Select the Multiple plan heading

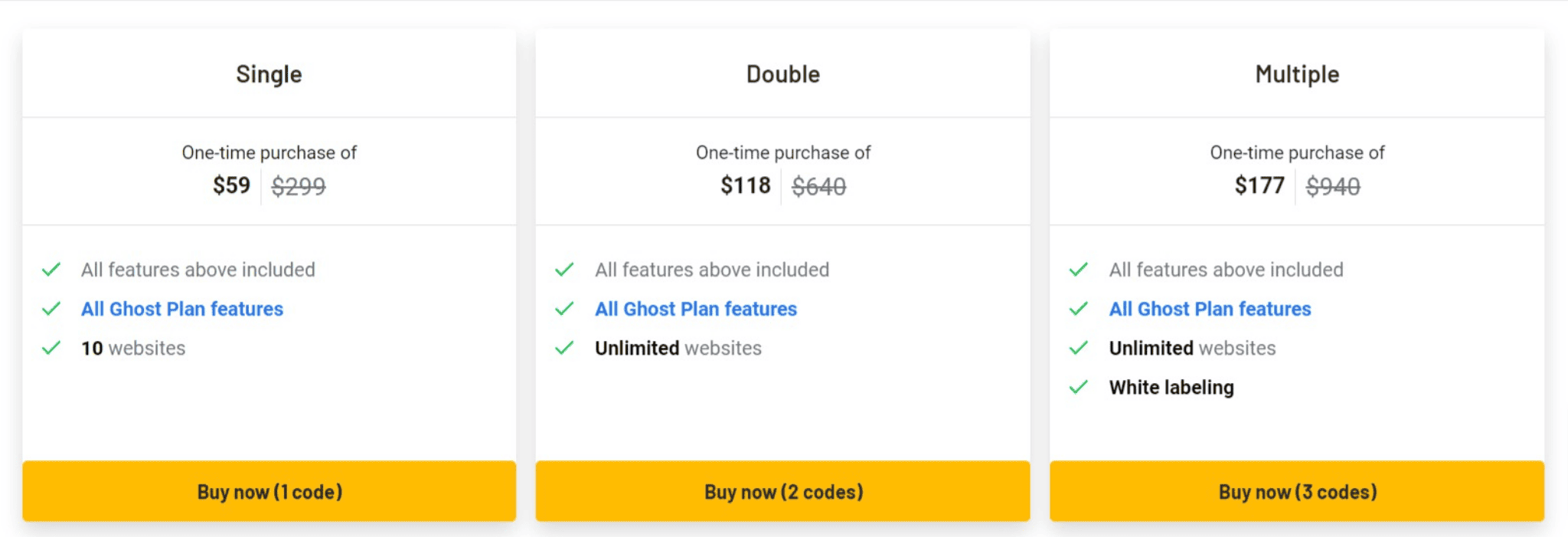point(1297,74)
